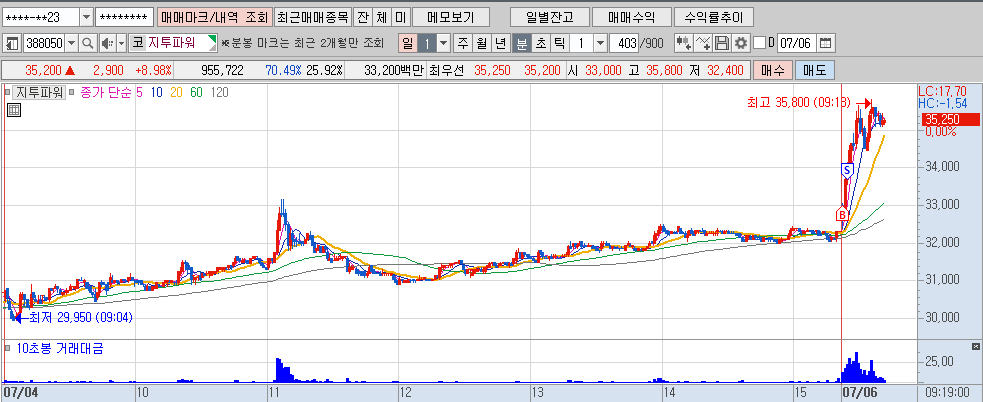Expand the account number dropdown arrow
983x402 pixels.
click(87, 17)
